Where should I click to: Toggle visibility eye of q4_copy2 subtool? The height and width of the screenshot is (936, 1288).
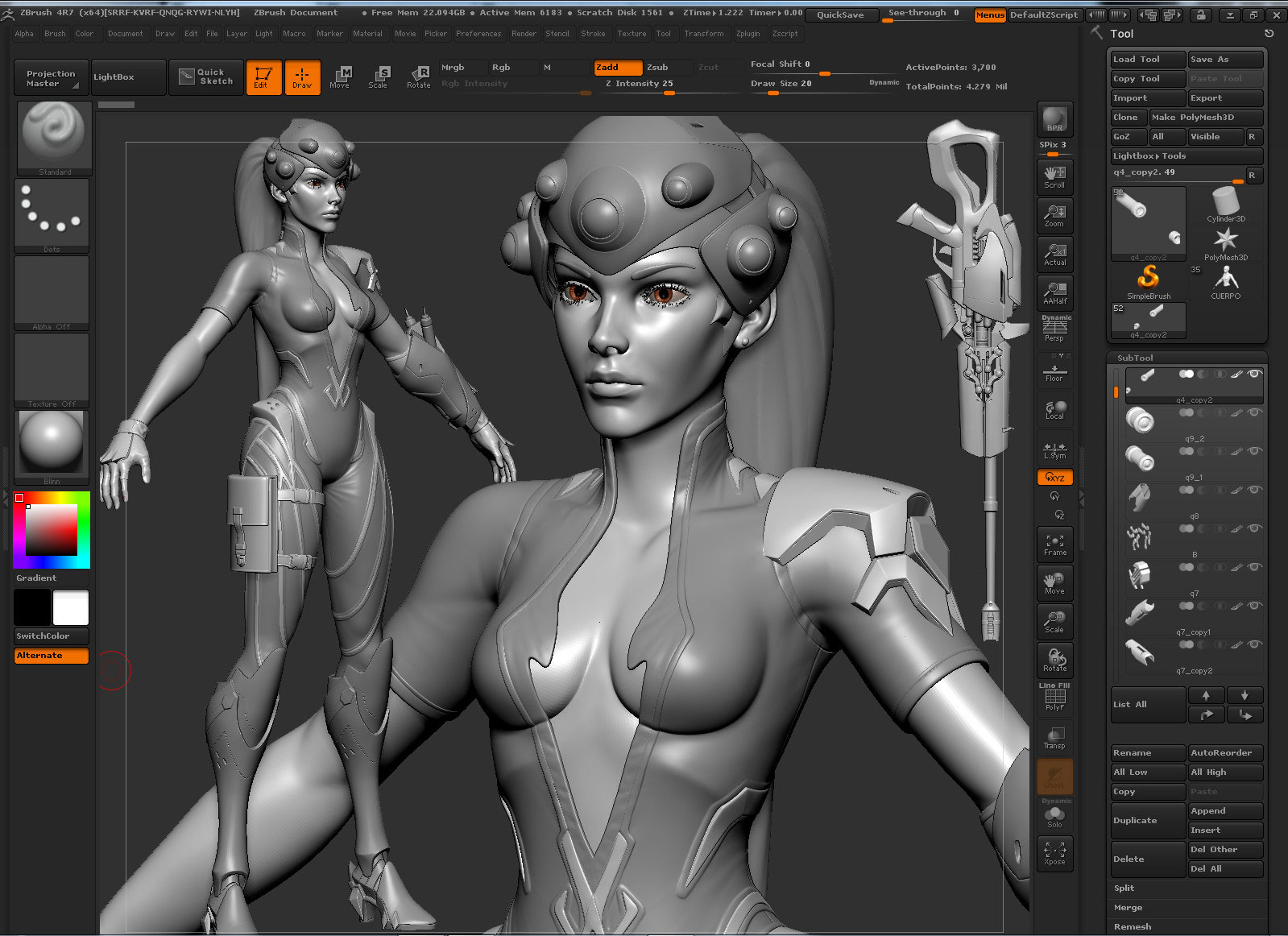pos(1254,374)
